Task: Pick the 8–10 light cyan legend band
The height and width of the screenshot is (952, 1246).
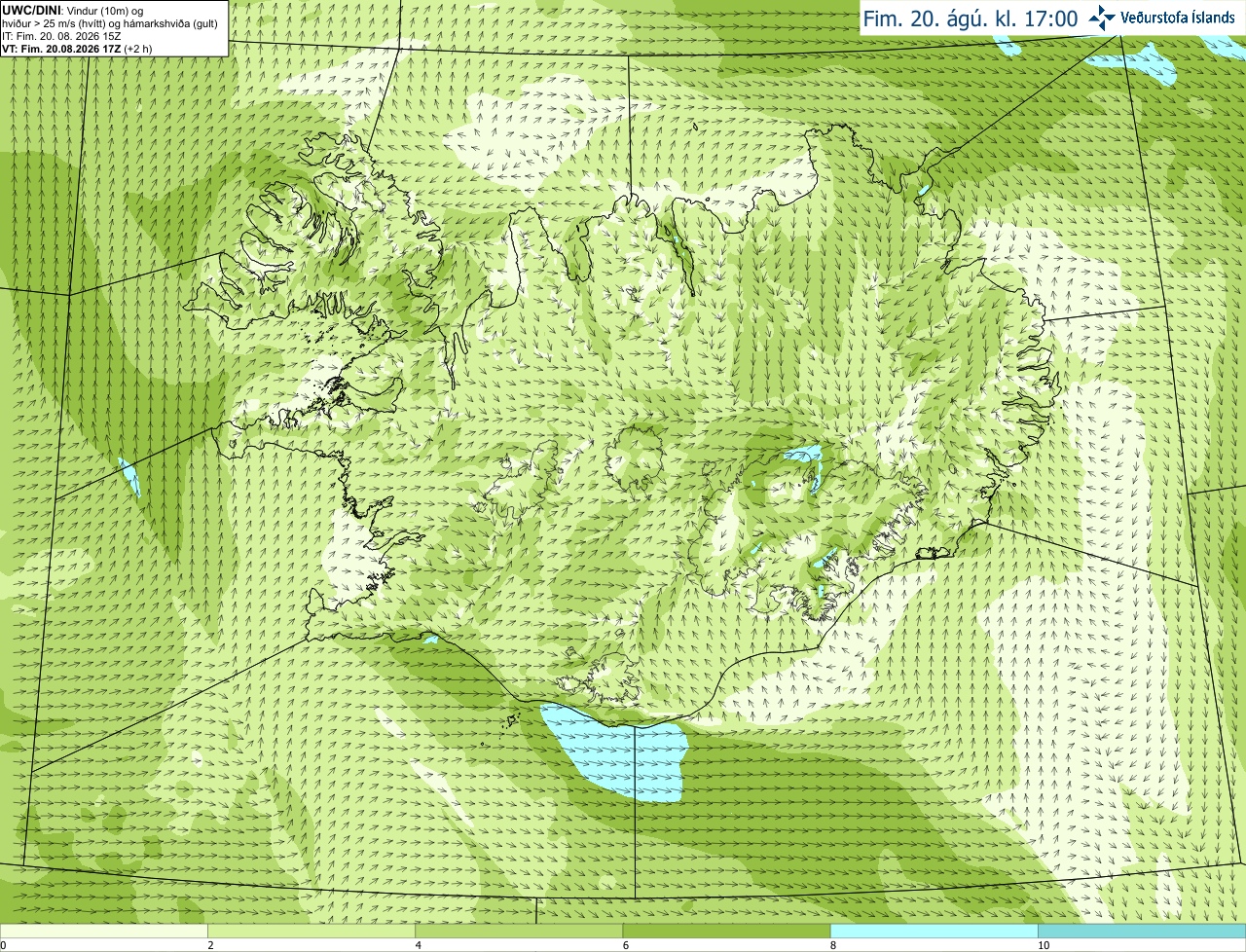Action: click(934, 932)
